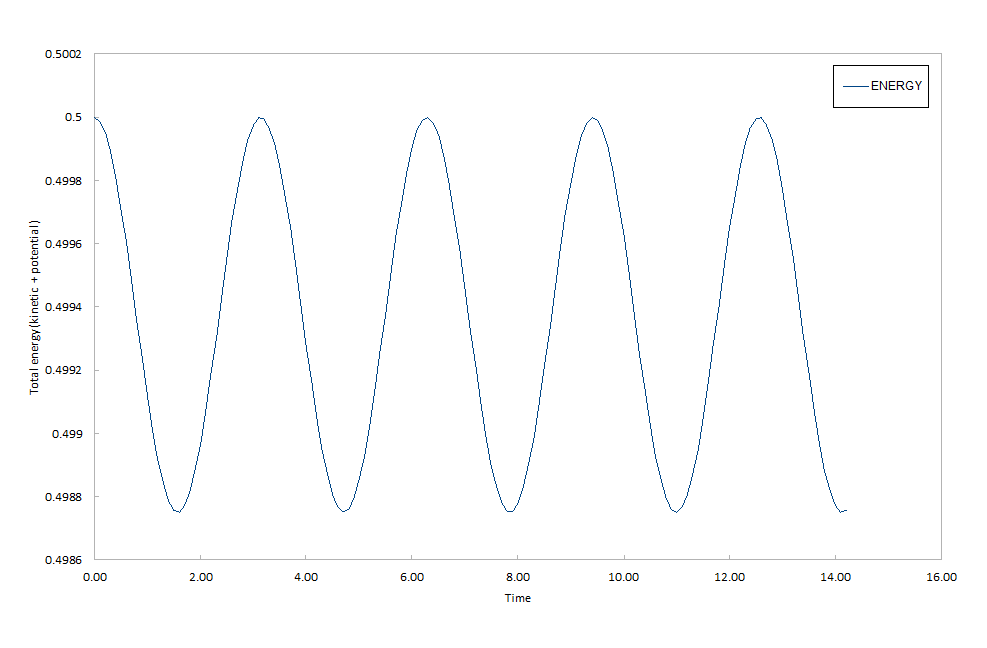Screen dimensions: 987x648
Task: Click the 0.5002 y-axis label
Action: coord(63,55)
